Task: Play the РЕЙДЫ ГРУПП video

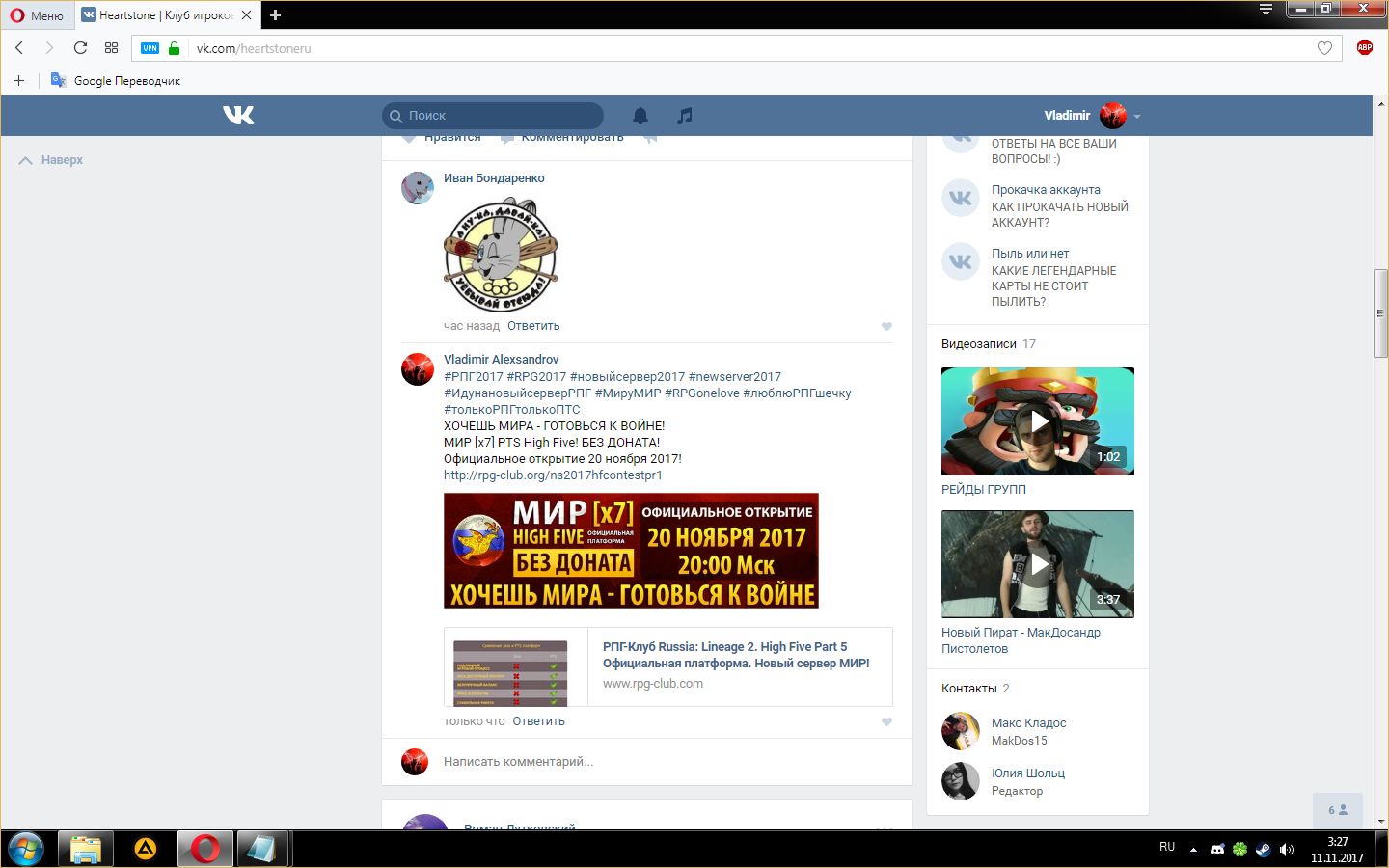Action: coord(1038,421)
